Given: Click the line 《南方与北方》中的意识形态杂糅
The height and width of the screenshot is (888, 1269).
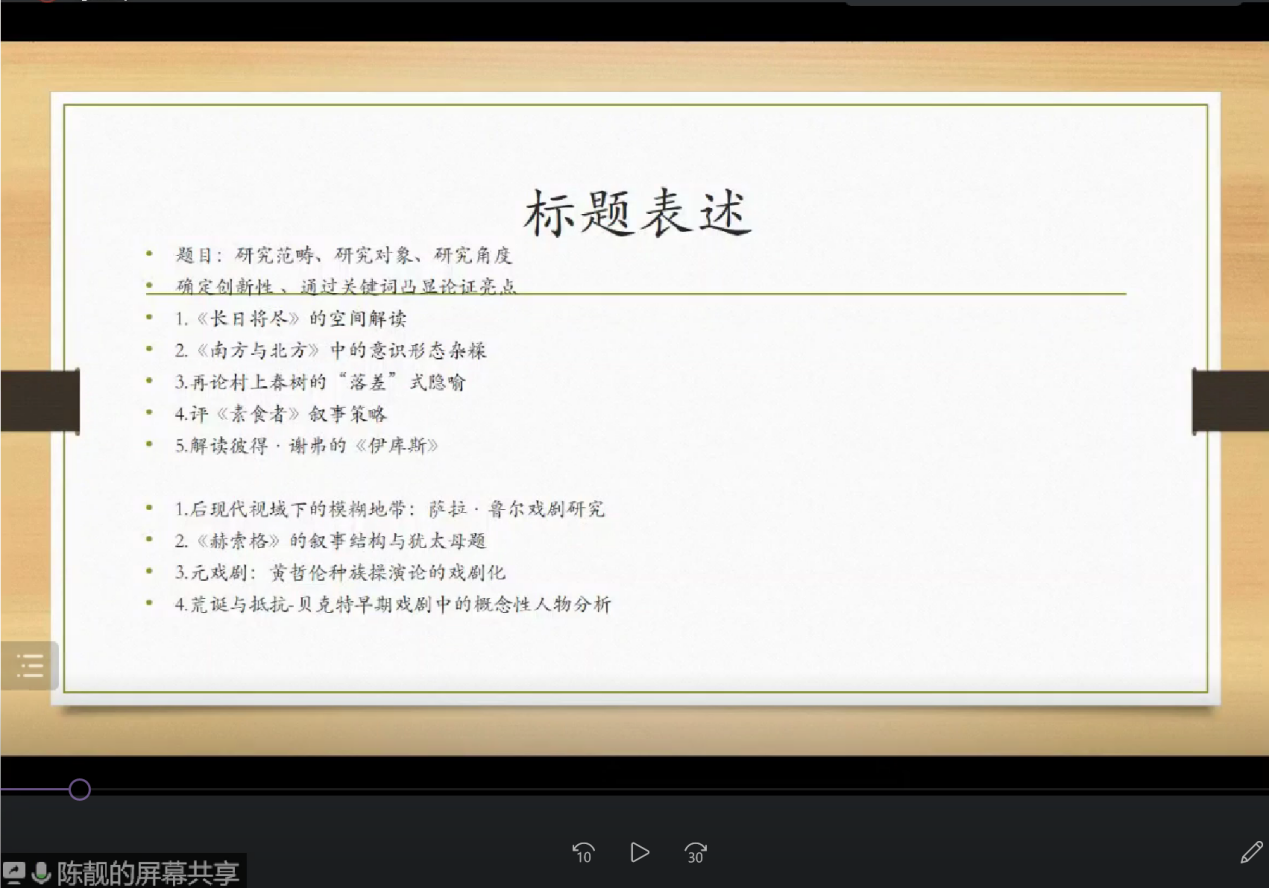Looking at the screenshot, I should [331, 350].
